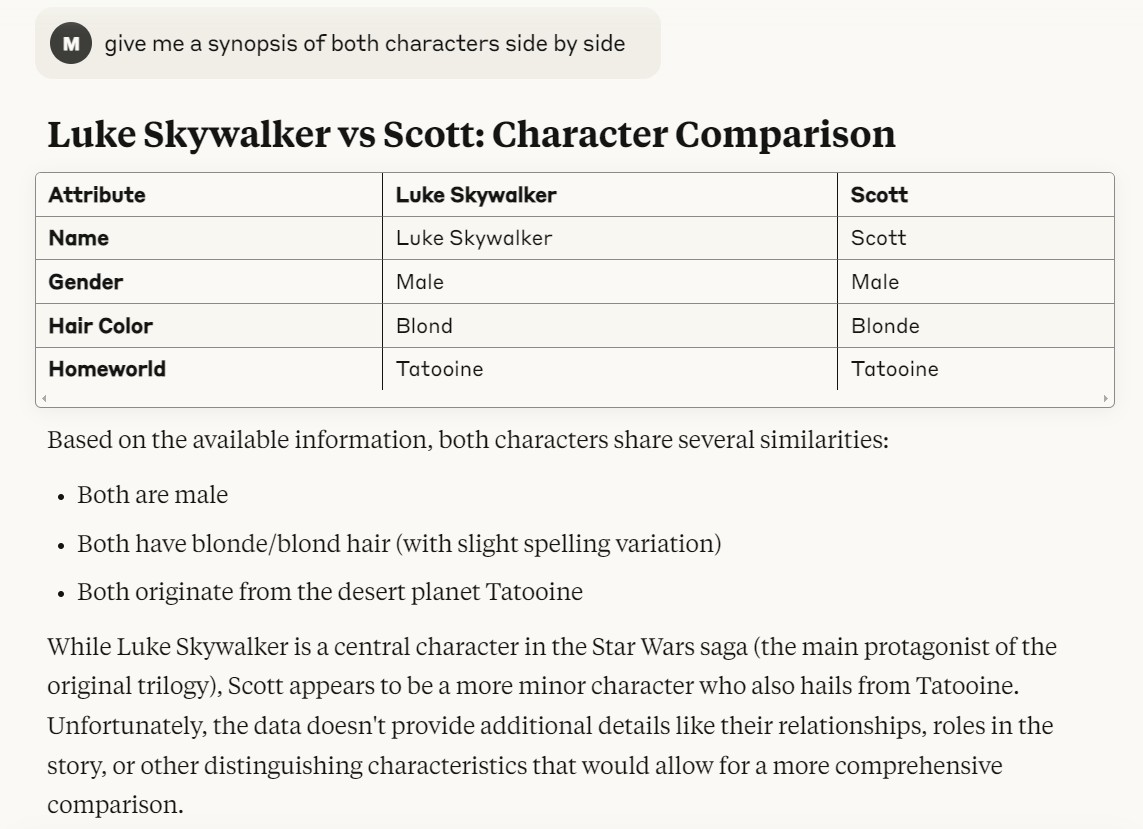Click the bullet 'Both are male'
This screenshot has width=1143, height=829.
click(152, 495)
